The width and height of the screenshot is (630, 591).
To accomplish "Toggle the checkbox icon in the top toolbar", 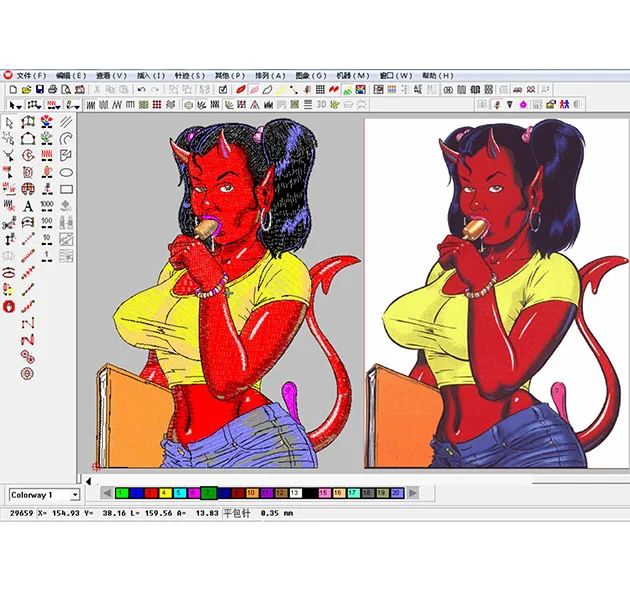I will 223,90.
